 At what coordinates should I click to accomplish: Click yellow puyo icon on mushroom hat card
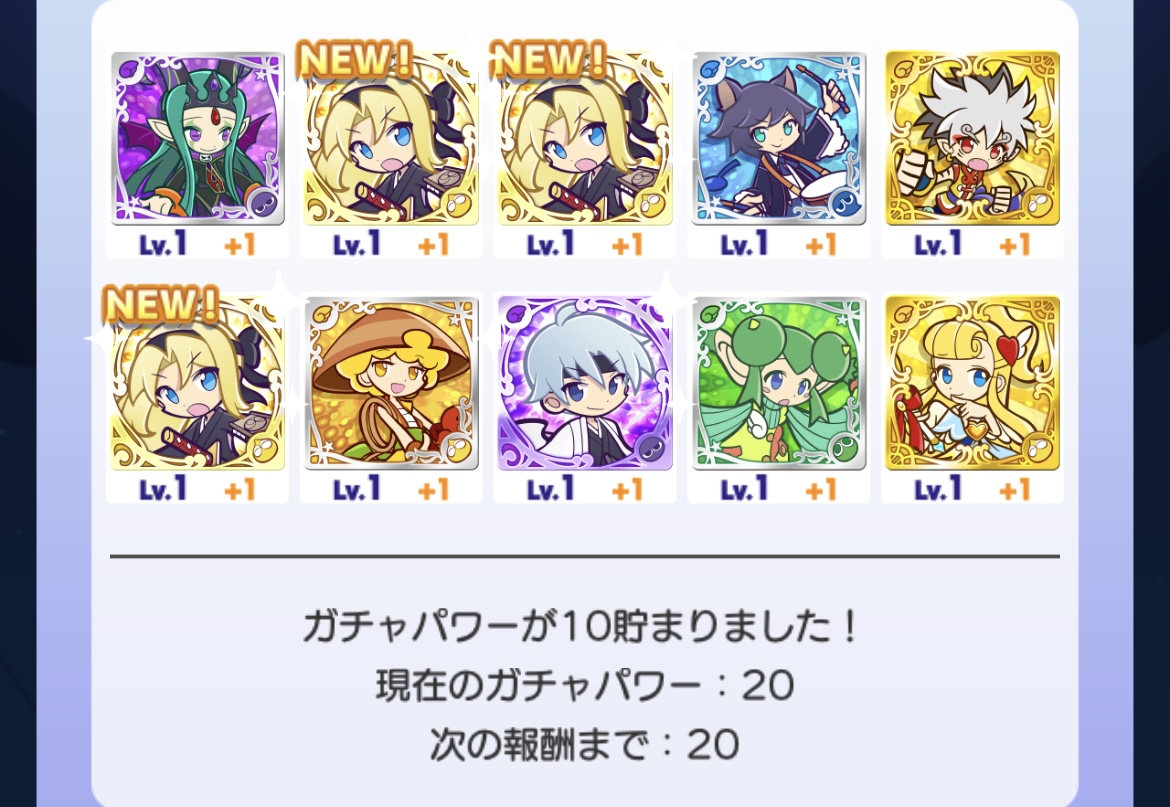coord(457,449)
